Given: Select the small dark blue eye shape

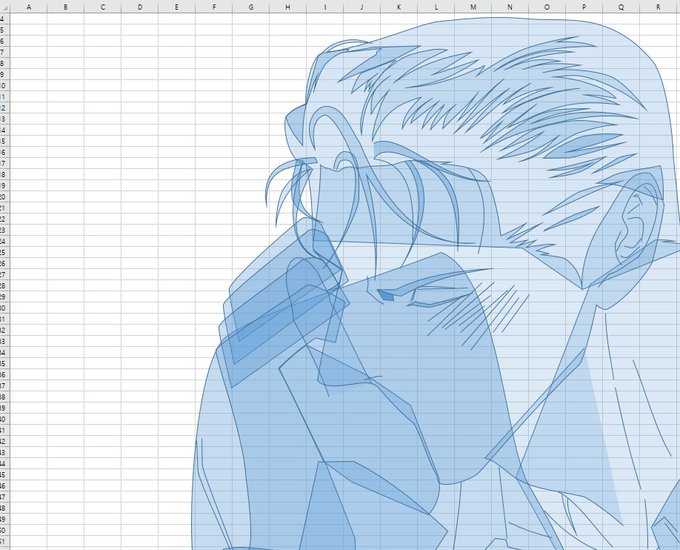Looking at the screenshot, I should [386, 296].
